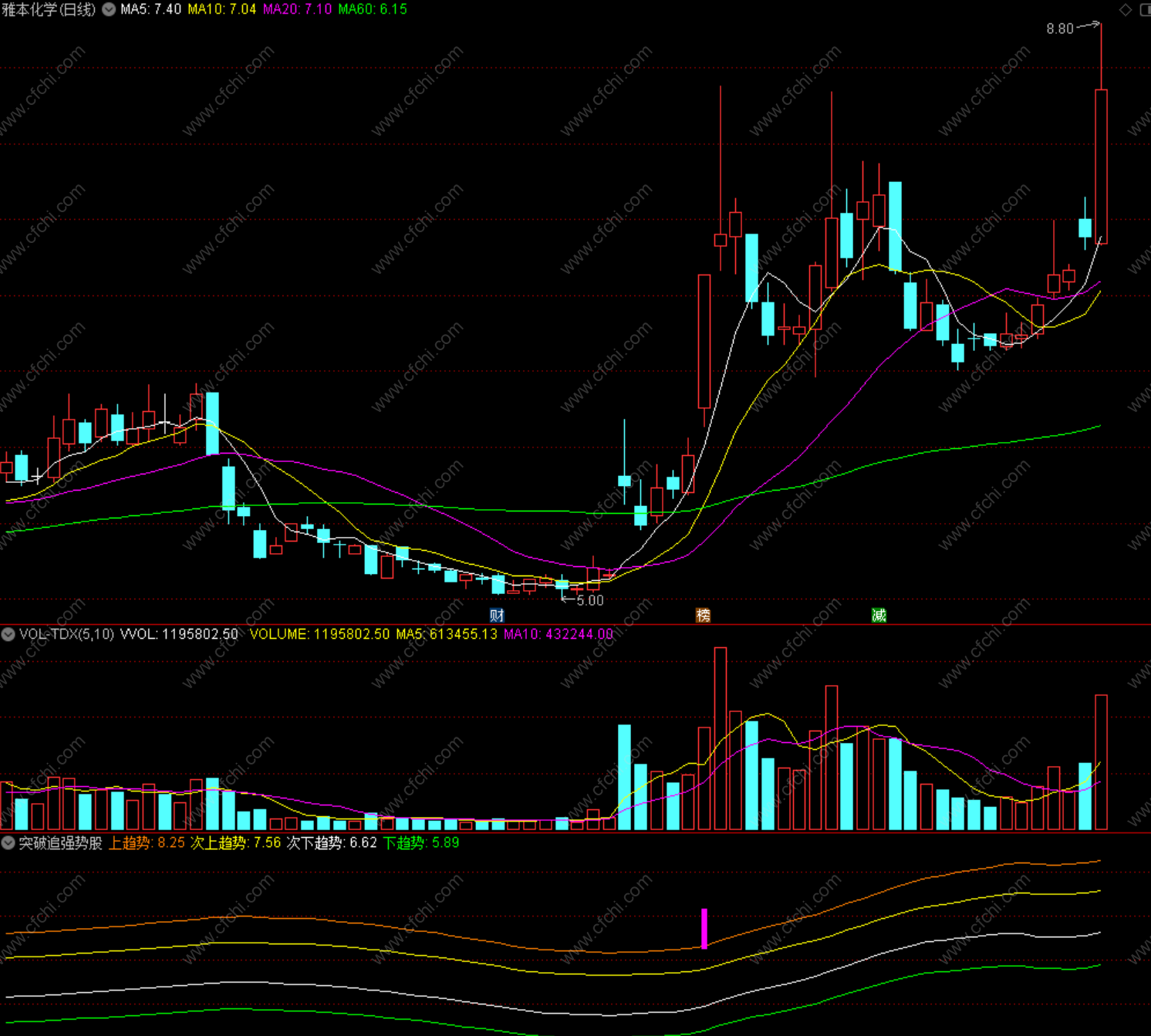
Task: Select the white 次下趋势: 6.62 label
Action: [332, 842]
